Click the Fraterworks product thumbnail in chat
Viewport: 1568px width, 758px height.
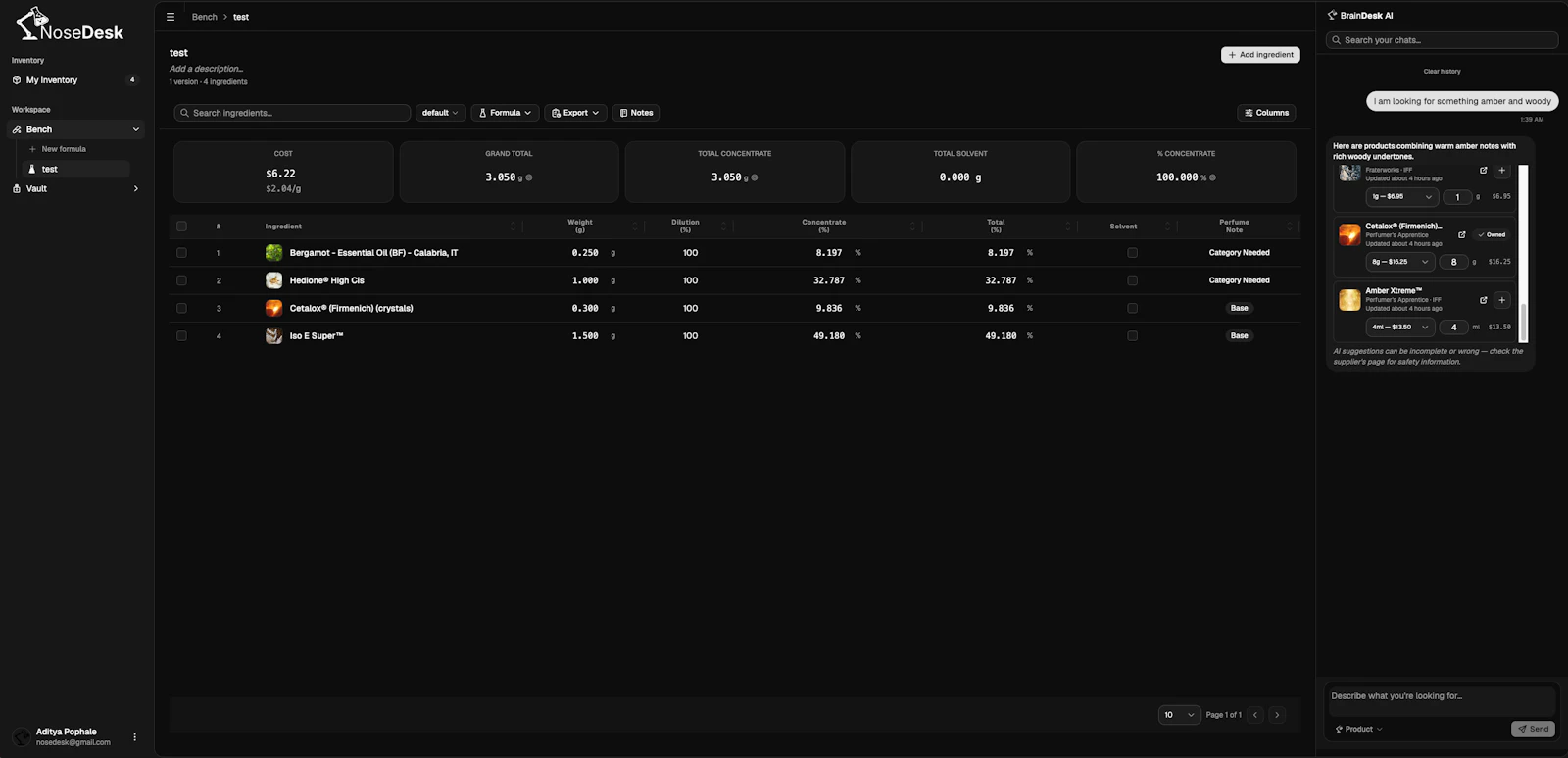(1349, 173)
